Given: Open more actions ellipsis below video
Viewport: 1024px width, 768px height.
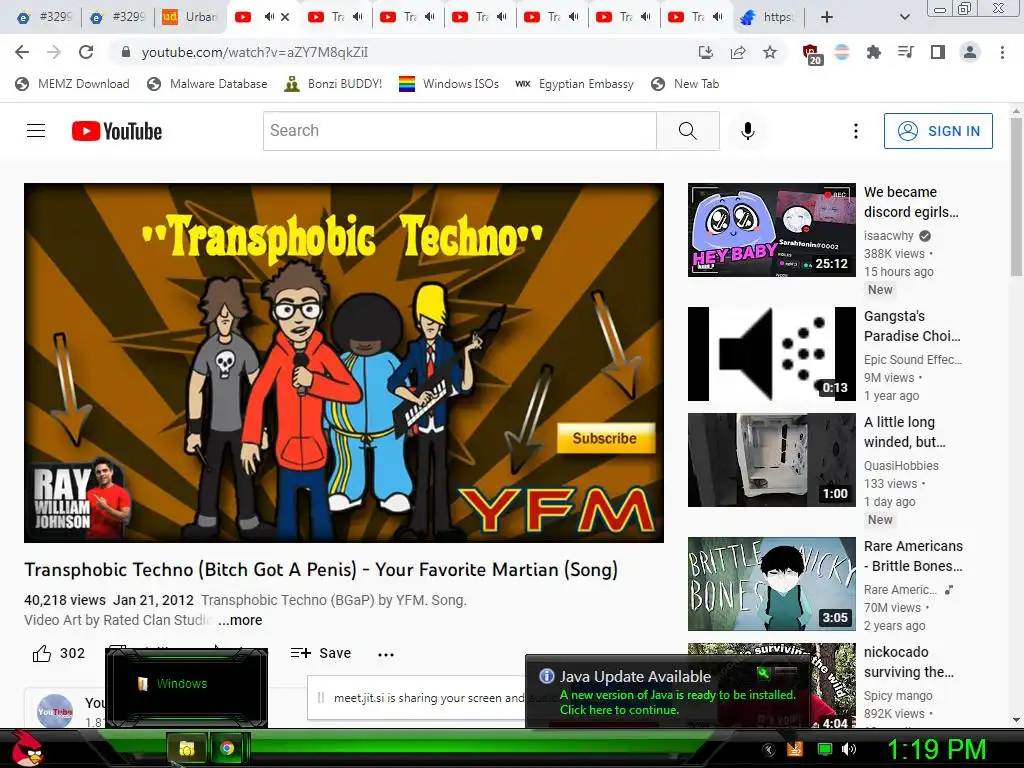Looking at the screenshot, I should (x=386, y=654).
